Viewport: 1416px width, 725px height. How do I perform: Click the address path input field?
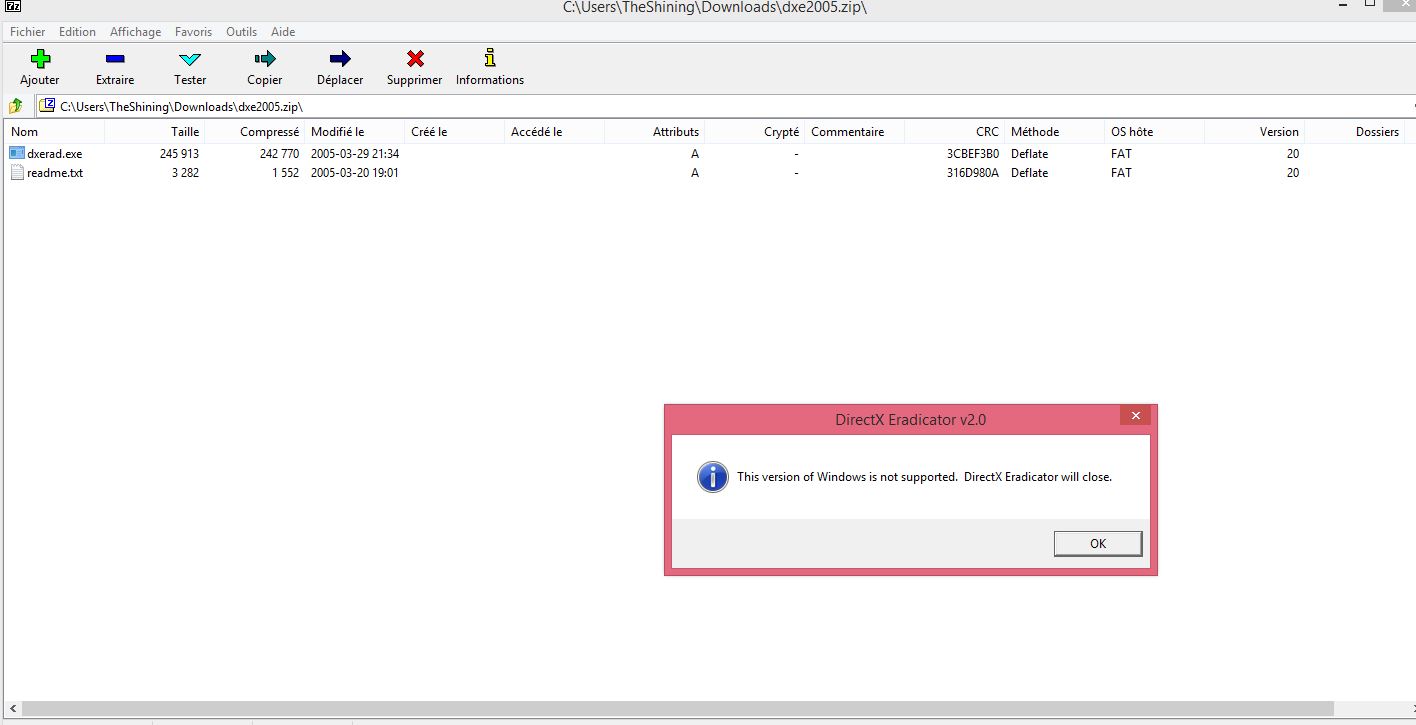tap(725, 106)
